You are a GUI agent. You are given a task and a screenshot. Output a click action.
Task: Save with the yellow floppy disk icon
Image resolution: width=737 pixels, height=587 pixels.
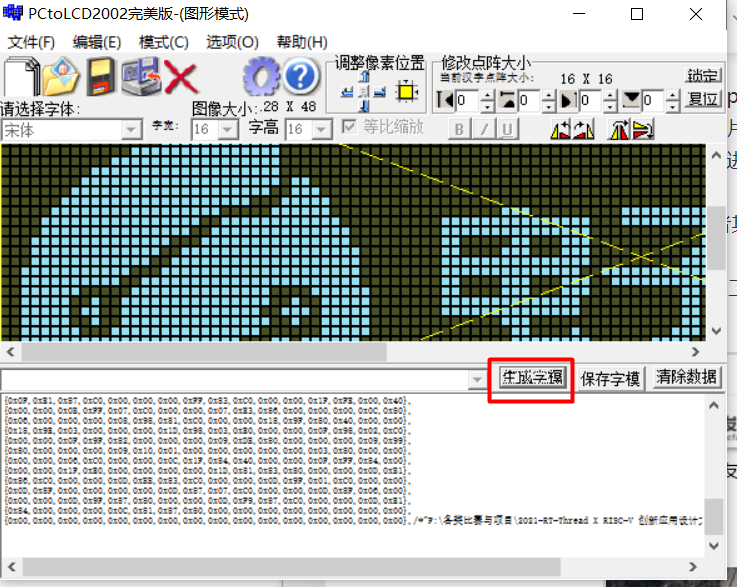point(101,76)
